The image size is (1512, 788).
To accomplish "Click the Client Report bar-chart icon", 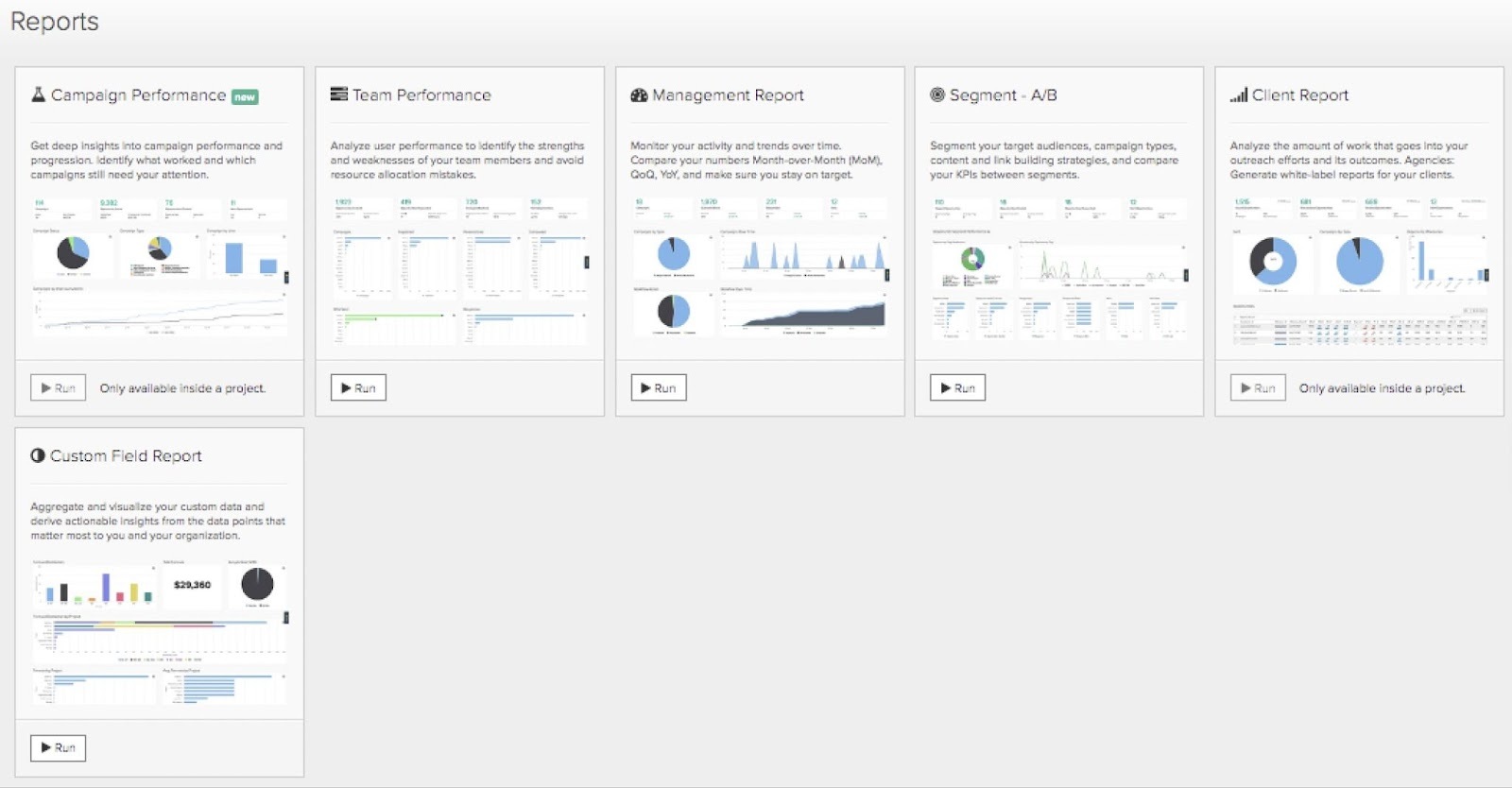I will [1238, 94].
